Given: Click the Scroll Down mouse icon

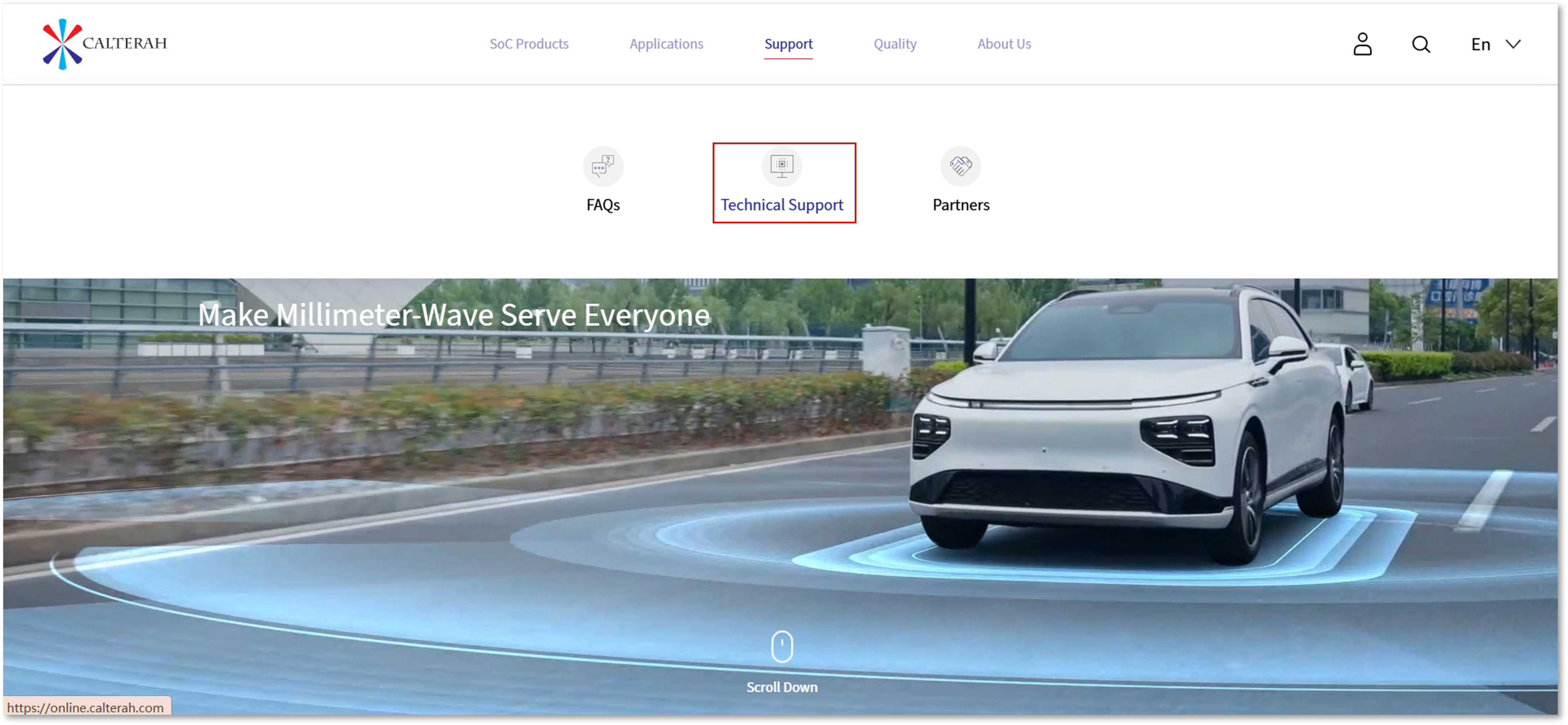Looking at the screenshot, I should coord(782,646).
